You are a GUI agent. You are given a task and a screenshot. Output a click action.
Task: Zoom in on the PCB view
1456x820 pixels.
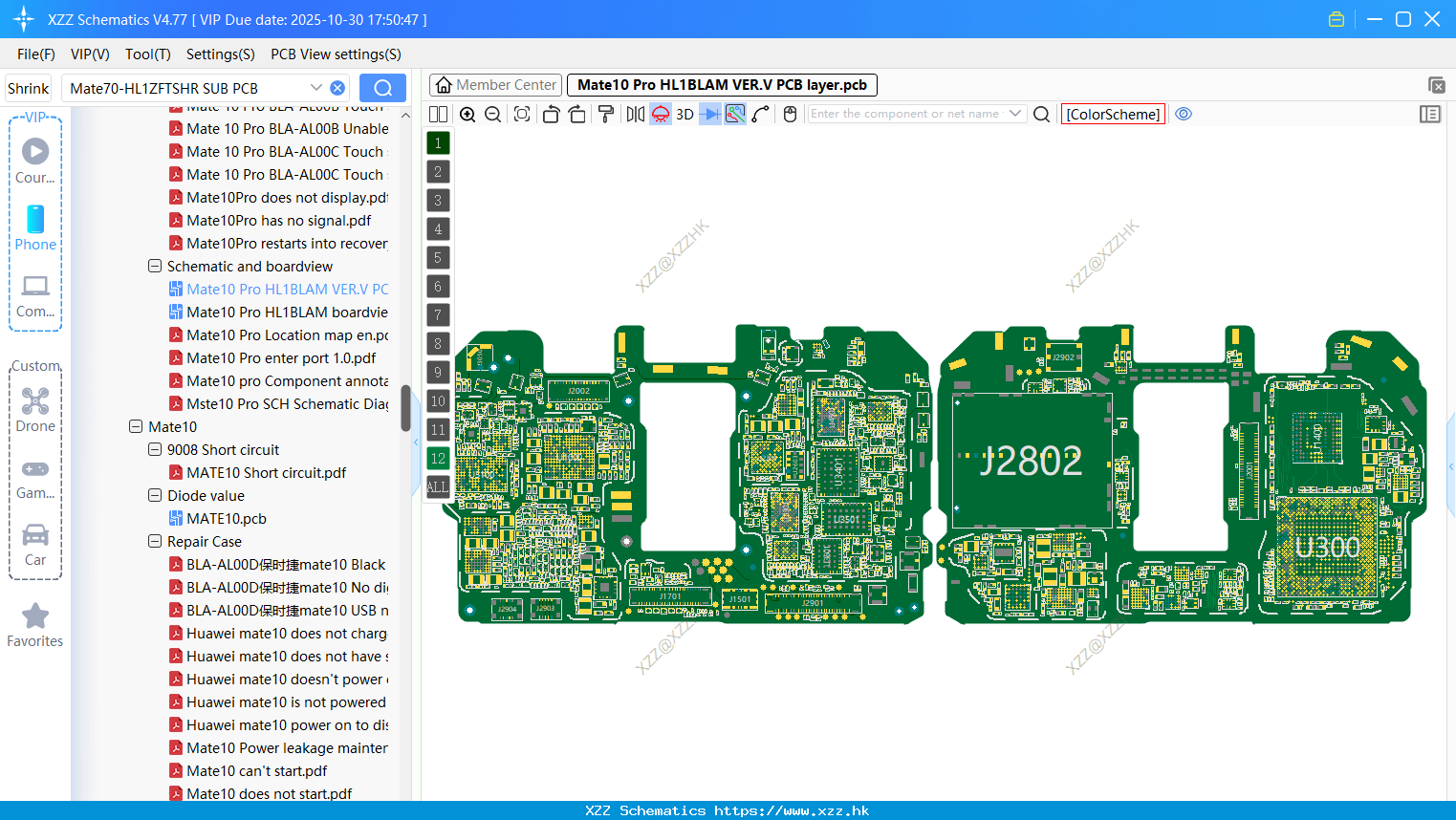pyautogui.click(x=467, y=114)
